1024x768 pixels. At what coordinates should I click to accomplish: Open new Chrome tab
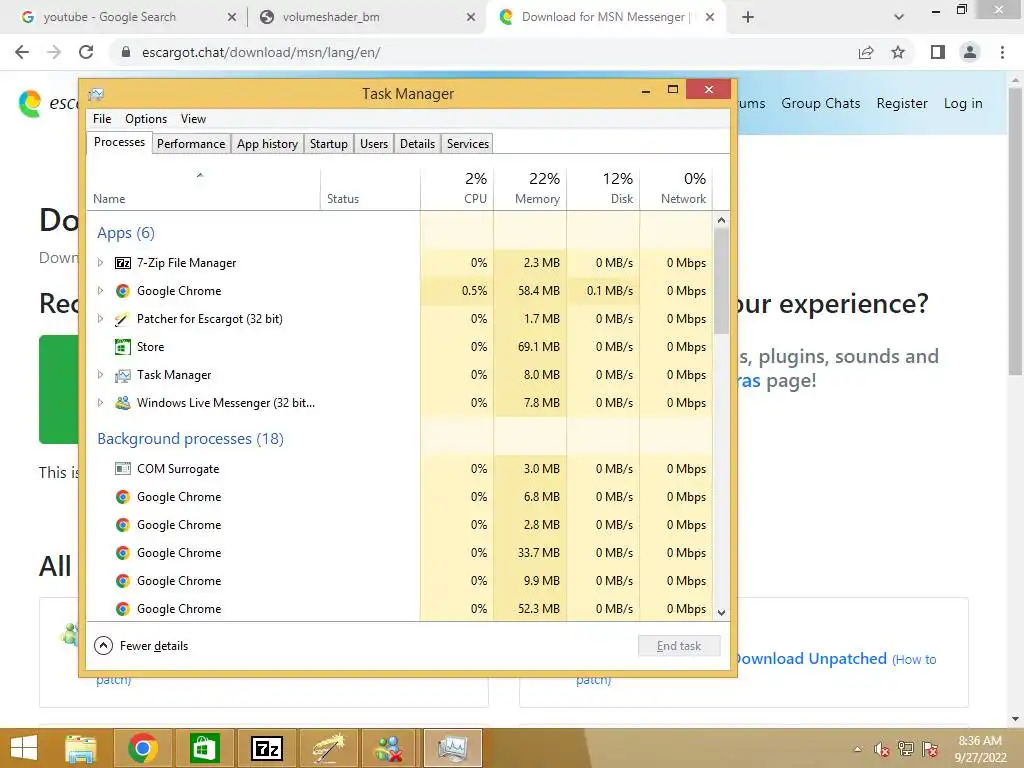(748, 17)
